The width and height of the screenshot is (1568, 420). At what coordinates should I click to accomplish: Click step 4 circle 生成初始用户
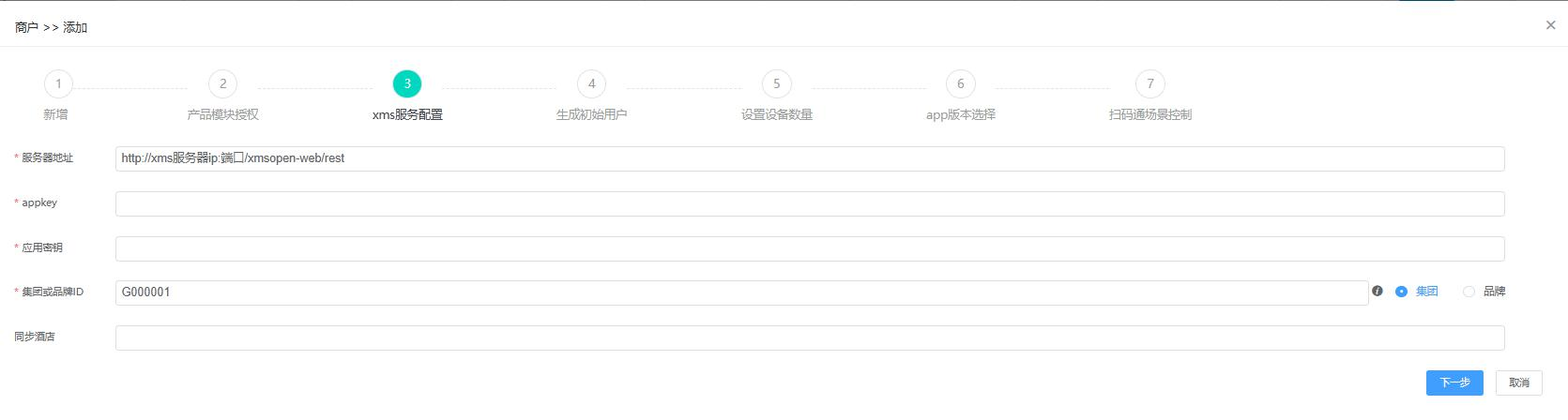[591, 84]
